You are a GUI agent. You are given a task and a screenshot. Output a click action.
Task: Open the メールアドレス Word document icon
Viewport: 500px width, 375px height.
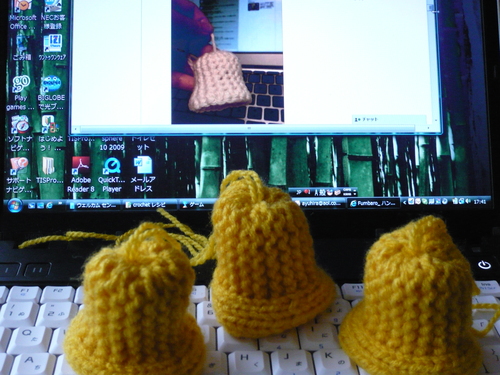pyautogui.click(x=143, y=174)
